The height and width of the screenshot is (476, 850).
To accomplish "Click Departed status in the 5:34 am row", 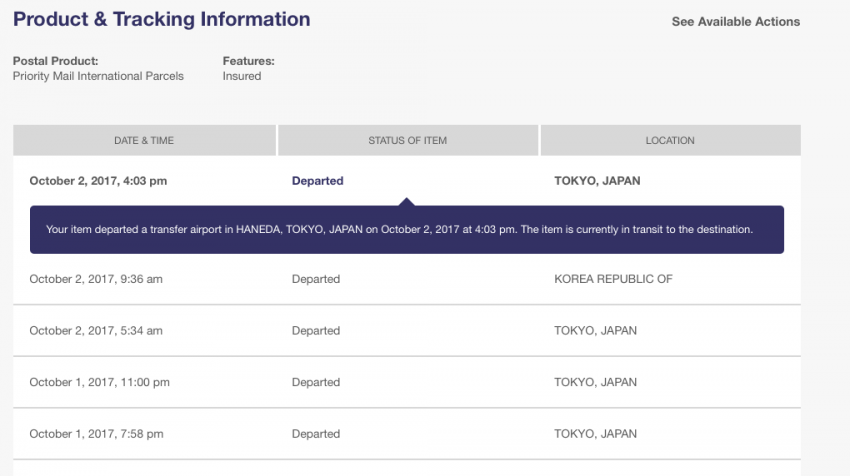I will [316, 331].
